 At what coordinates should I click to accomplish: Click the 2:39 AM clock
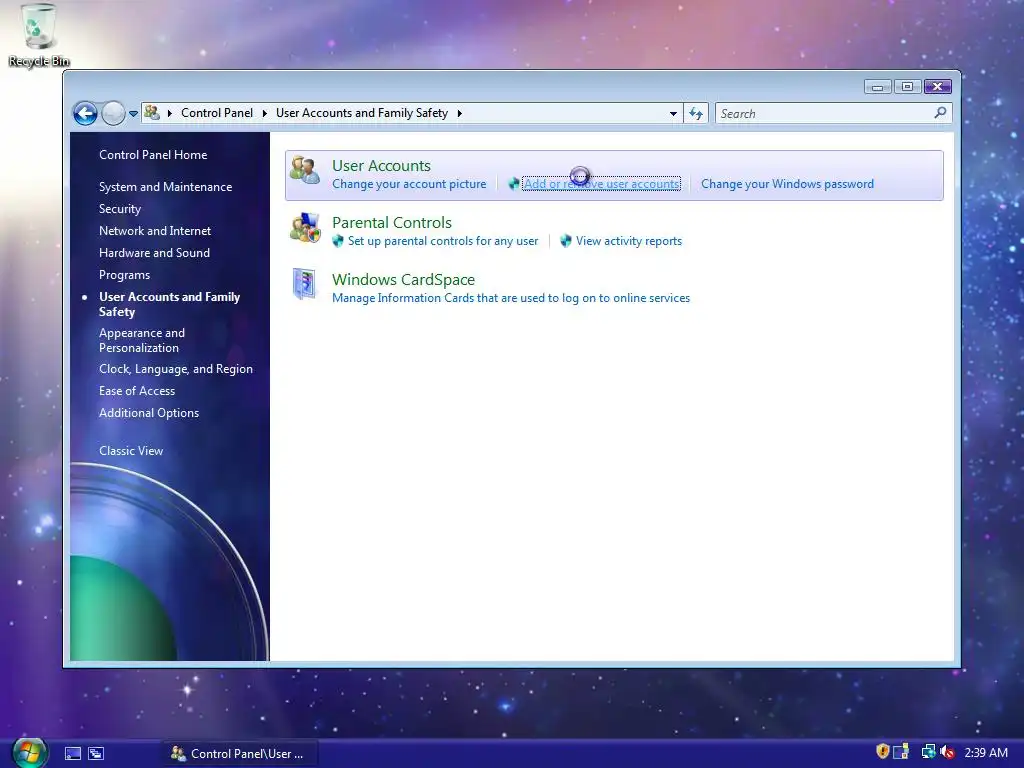pos(986,753)
